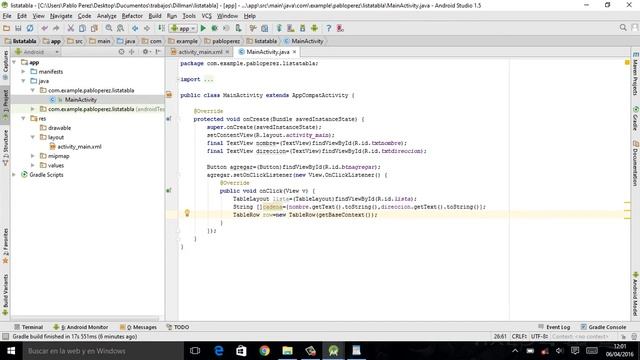Click the Replace magnifier icon

click(120, 28)
